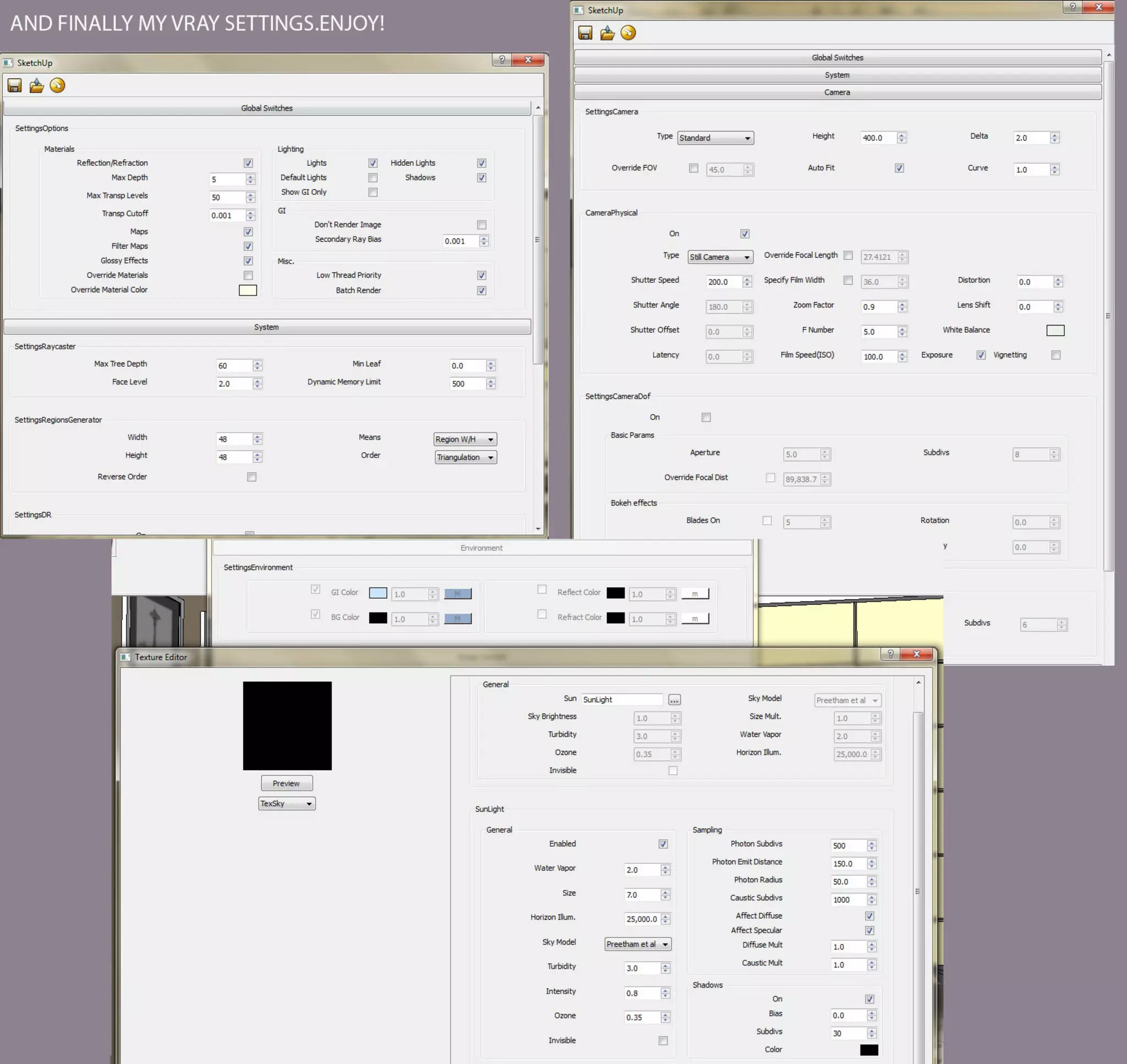The width and height of the screenshot is (1127, 1064).
Task: Click Shutter Speed value field
Action: [723, 282]
